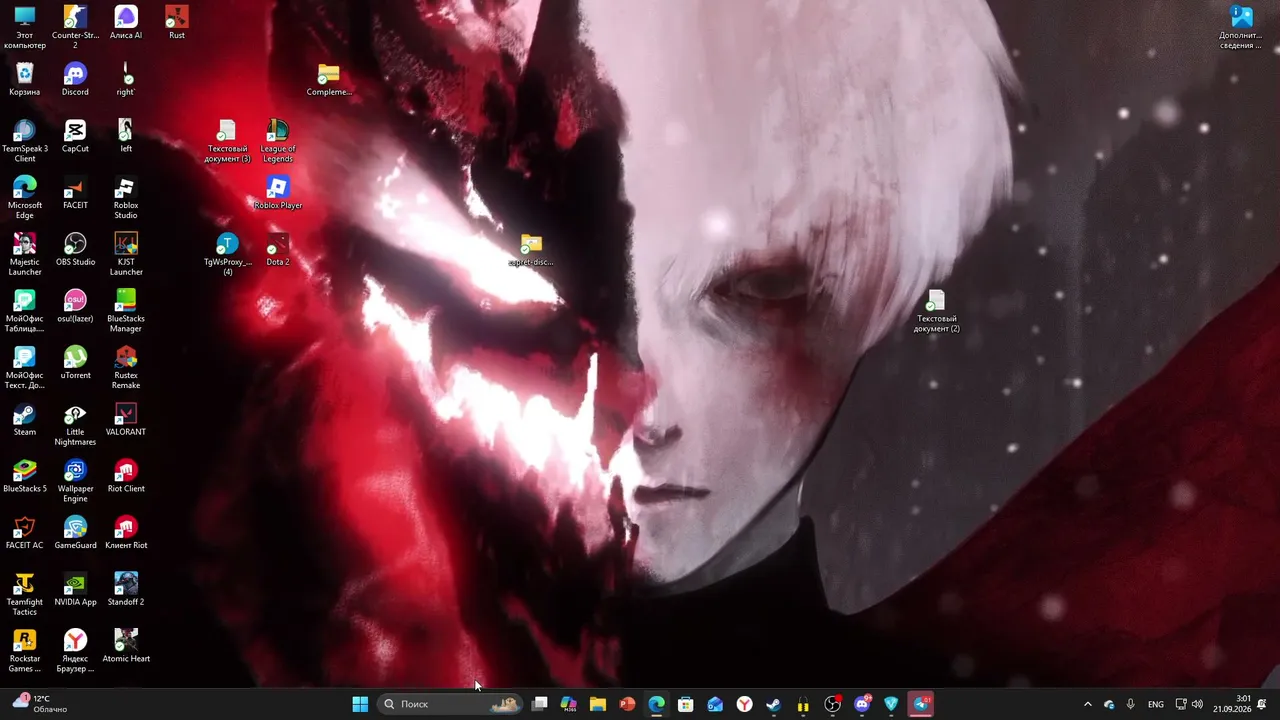This screenshot has height=720, width=1280.
Task: Open the speaker volume control
Action: [x=1197, y=704]
